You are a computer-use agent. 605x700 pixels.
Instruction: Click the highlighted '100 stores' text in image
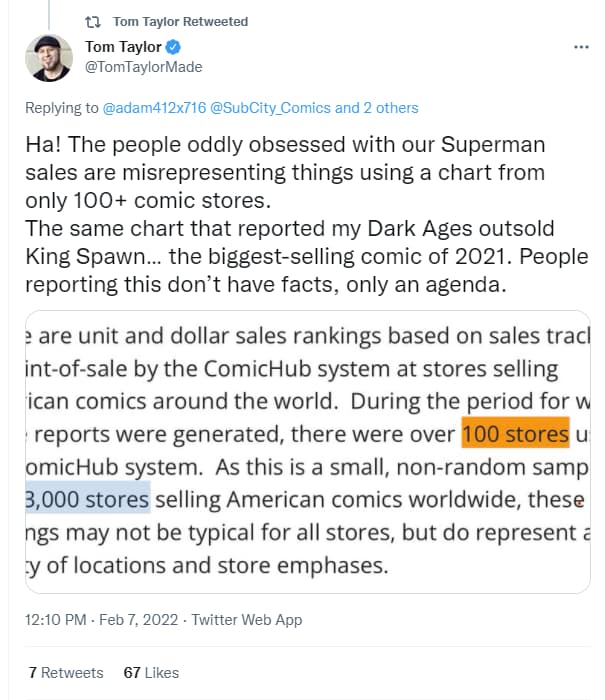[x=515, y=433]
